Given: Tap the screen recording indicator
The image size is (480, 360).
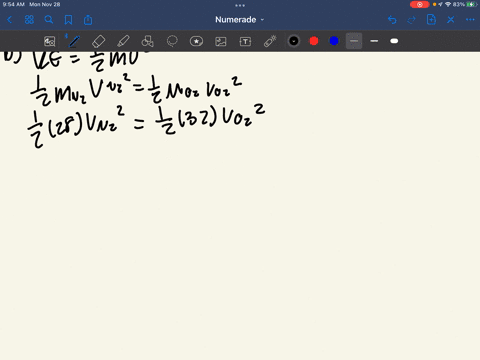Looking at the screenshot, I should tap(419, 5).
